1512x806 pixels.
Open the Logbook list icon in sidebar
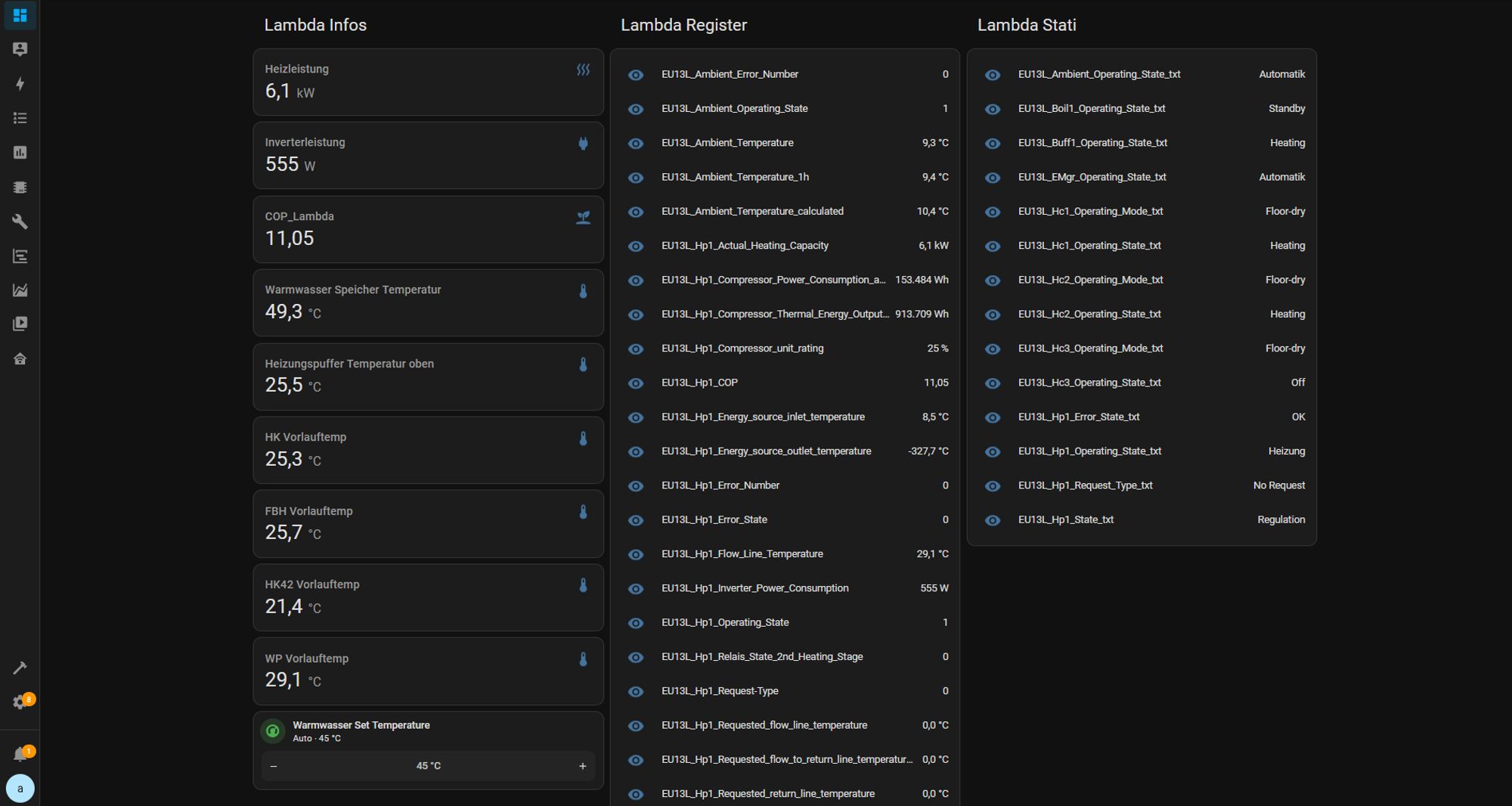20,118
